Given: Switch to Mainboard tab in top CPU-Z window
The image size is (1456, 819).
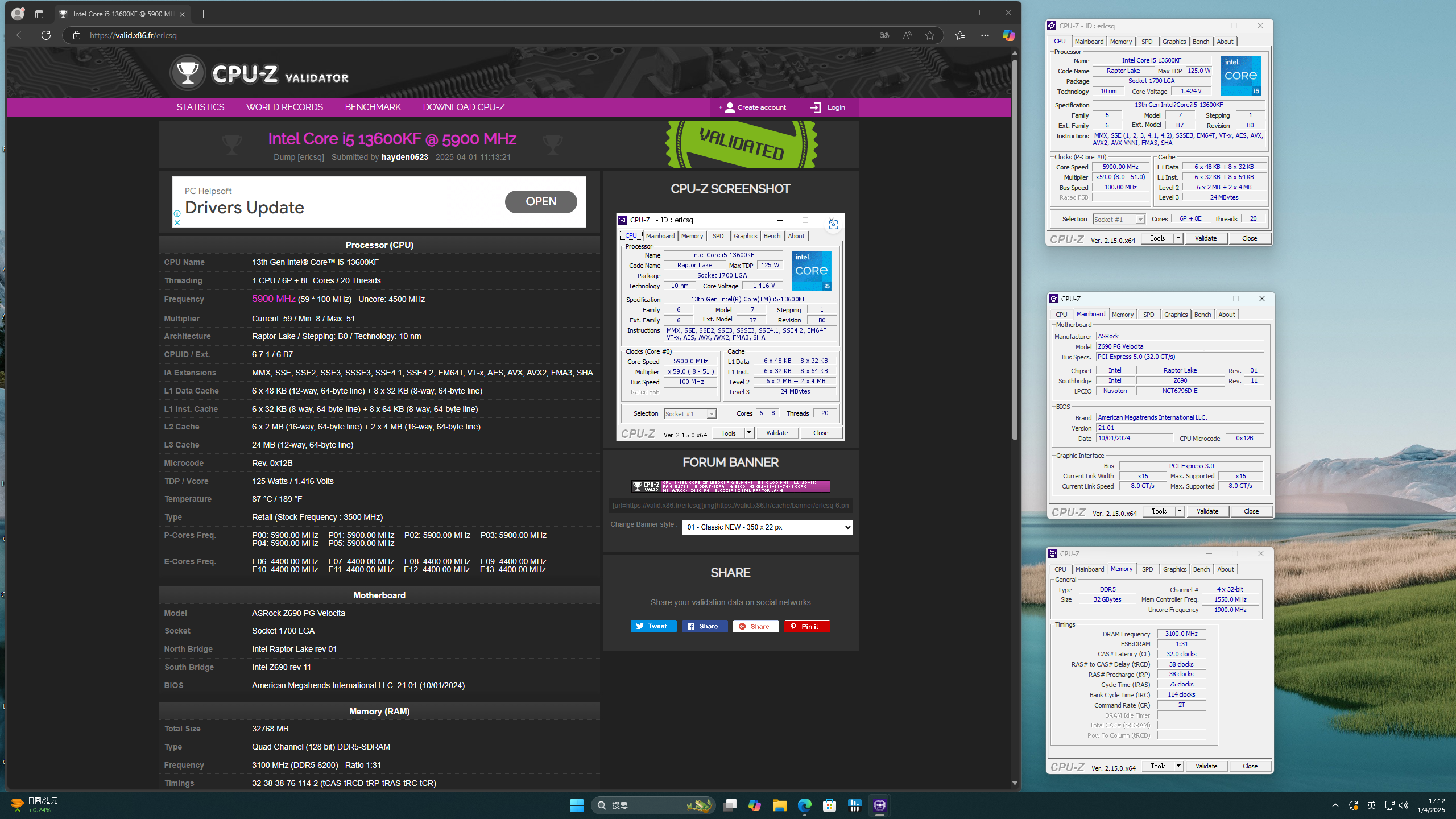Looking at the screenshot, I should coord(1089,42).
